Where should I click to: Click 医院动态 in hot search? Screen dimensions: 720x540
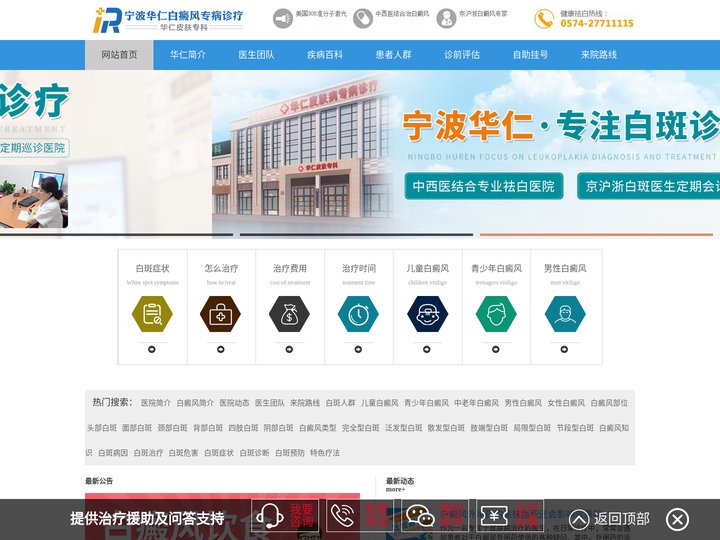coord(234,403)
